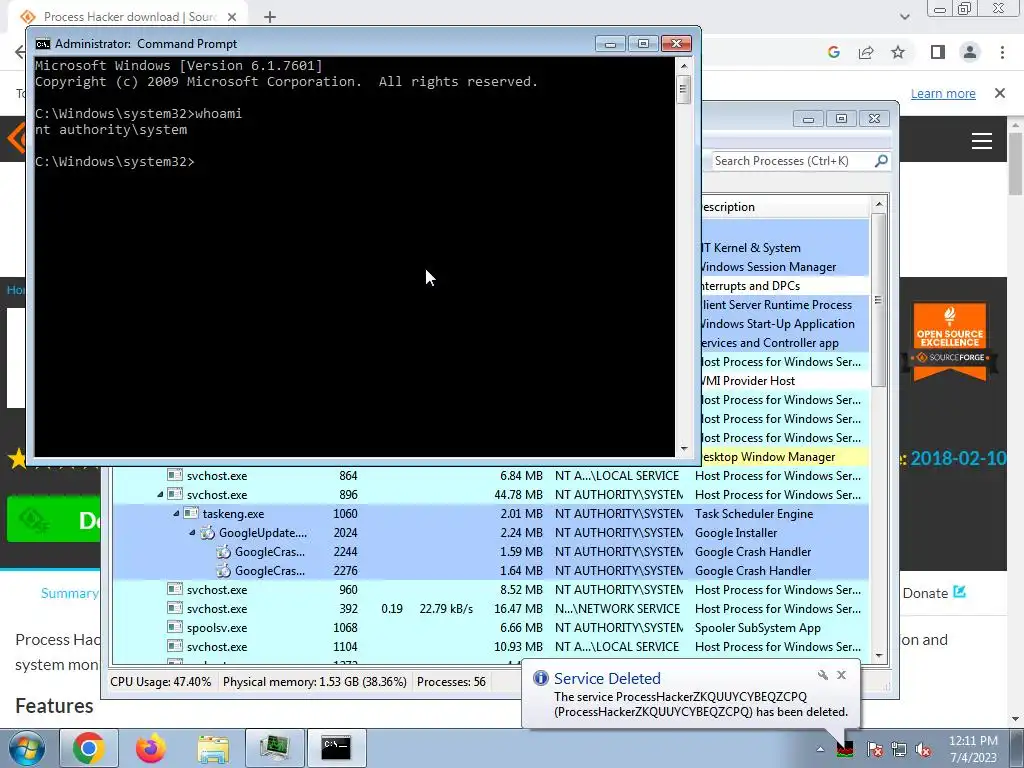Click the Process Hacker tray icon
The height and width of the screenshot is (768, 1024).
[845, 748]
